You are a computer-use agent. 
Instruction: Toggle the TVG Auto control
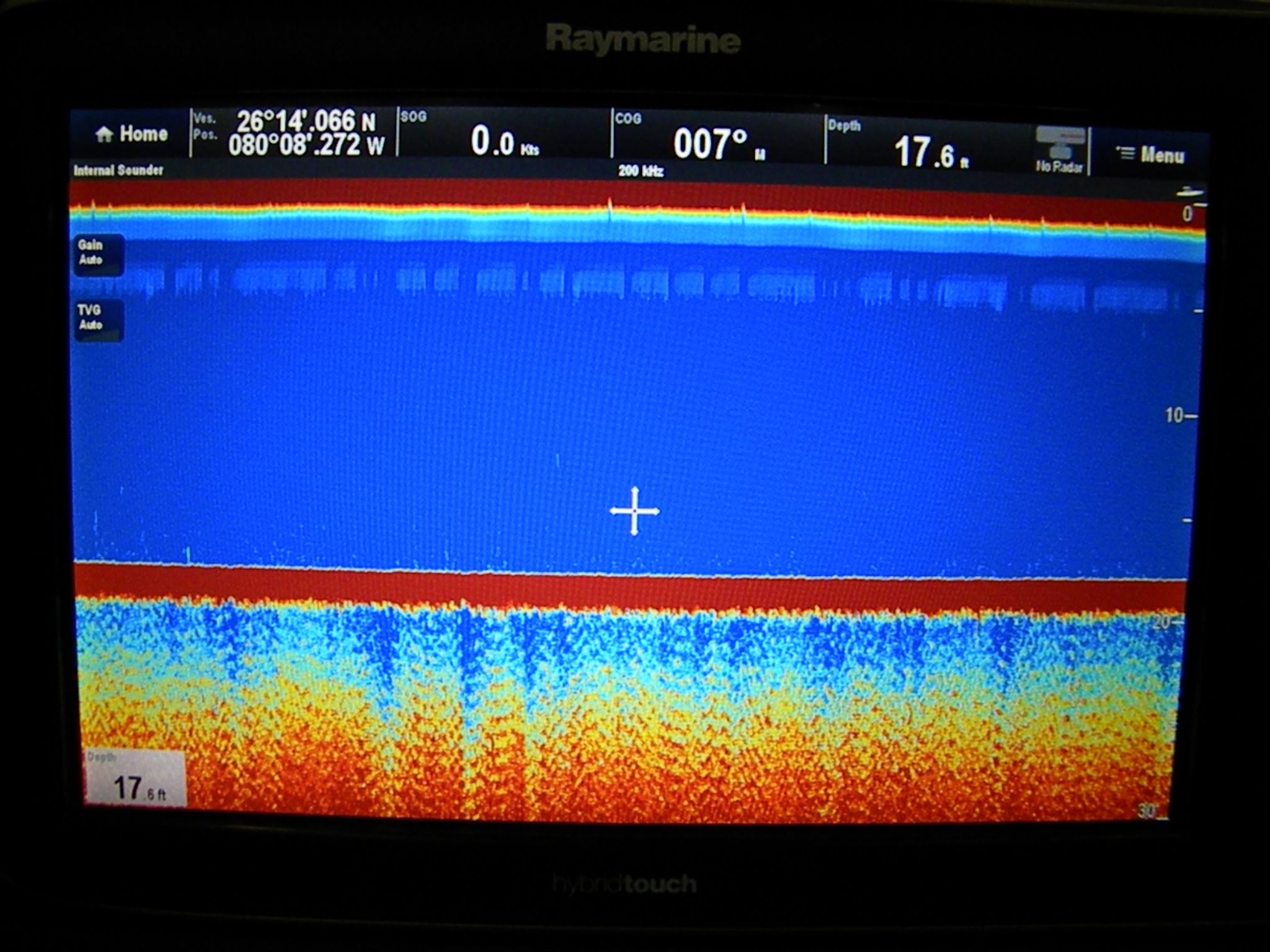coord(99,319)
